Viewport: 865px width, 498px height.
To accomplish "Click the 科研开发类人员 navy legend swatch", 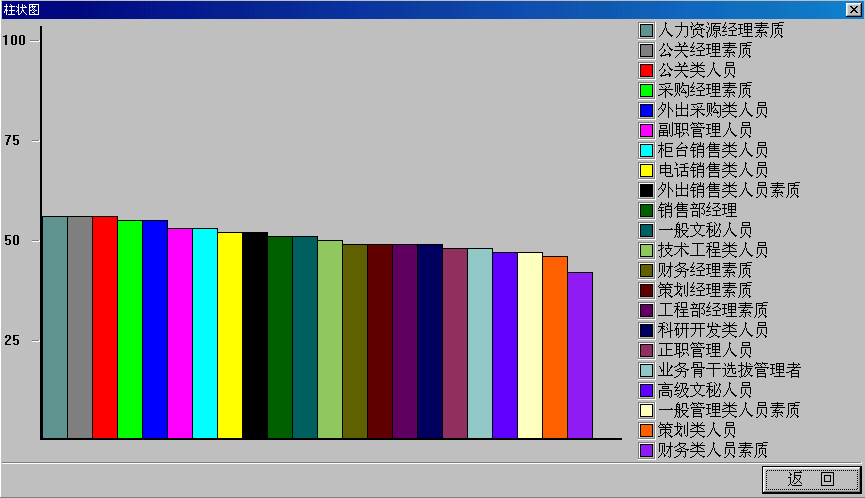I will pyautogui.click(x=646, y=330).
